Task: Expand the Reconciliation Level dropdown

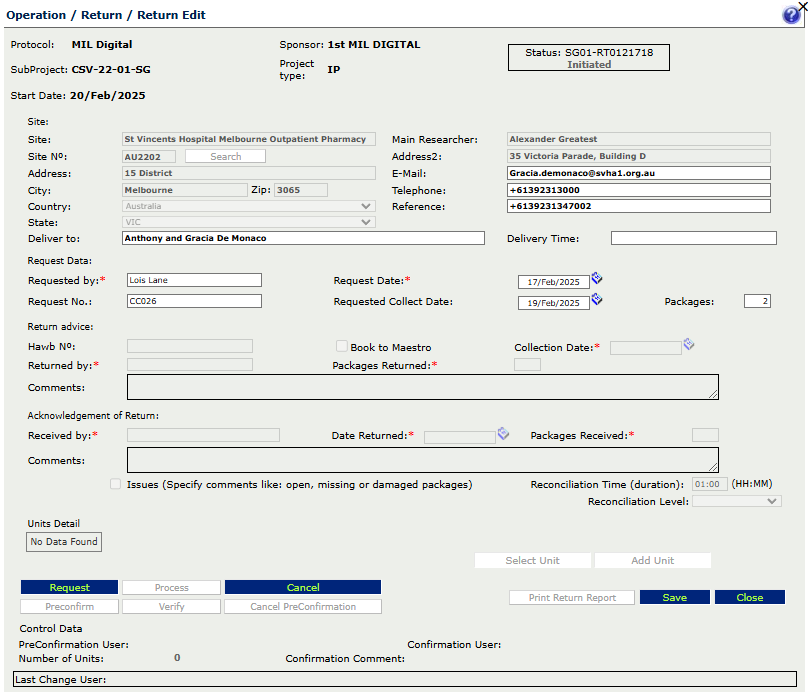Action: click(x=737, y=501)
